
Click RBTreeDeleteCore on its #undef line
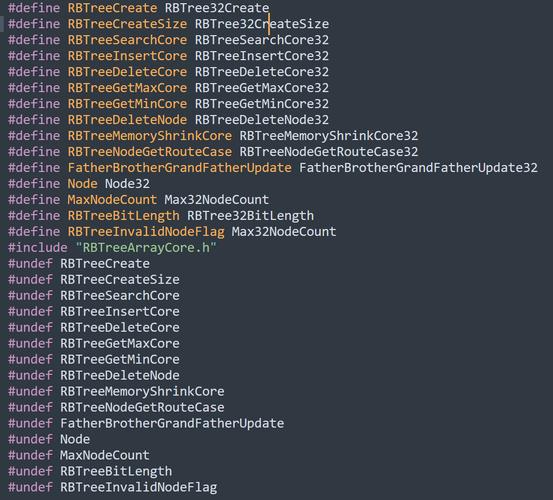click(x=120, y=328)
